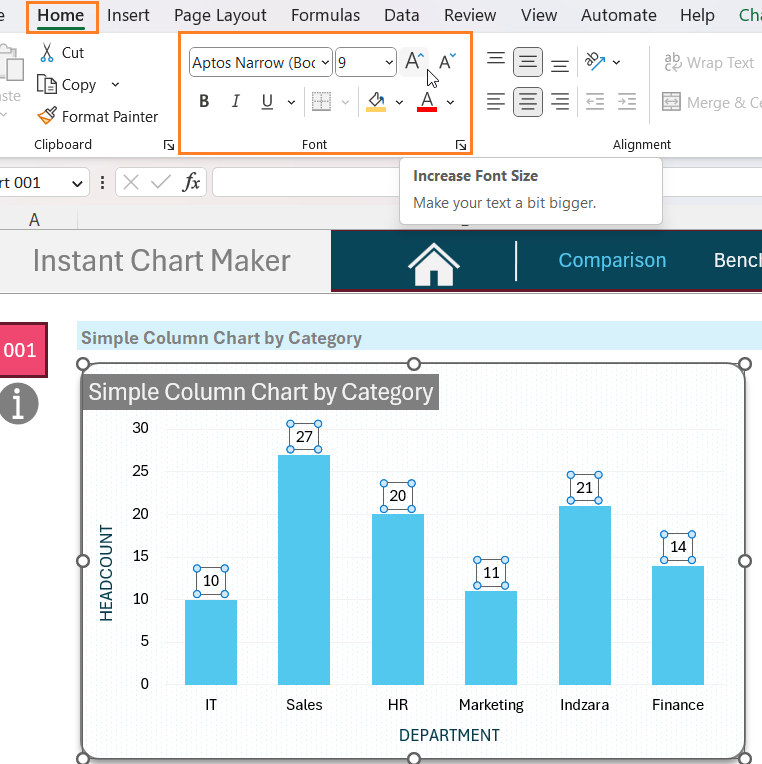Screen dimensions: 762x764
Task: Open the Review tab
Action: pyautogui.click(x=470, y=16)
